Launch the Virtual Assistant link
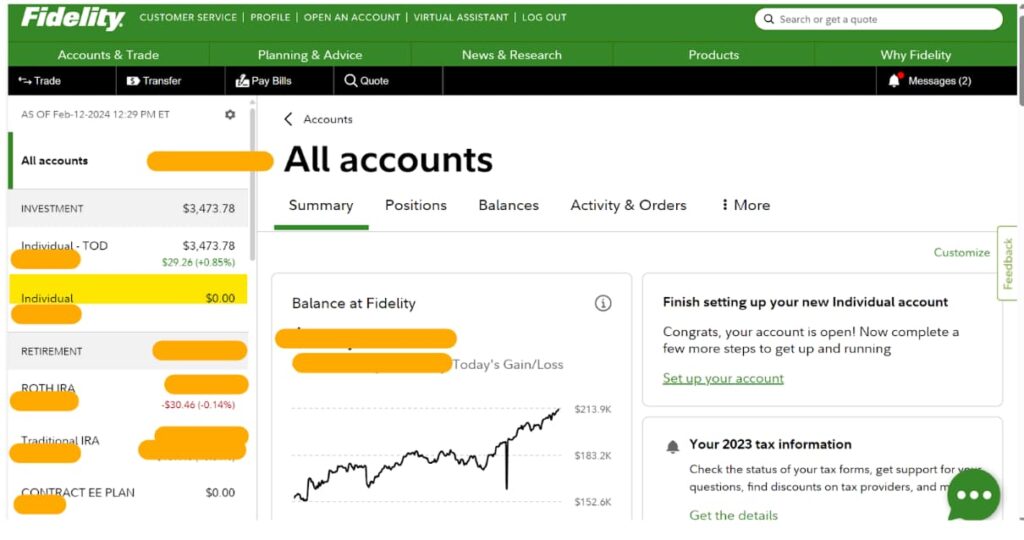 coord(461,18)
